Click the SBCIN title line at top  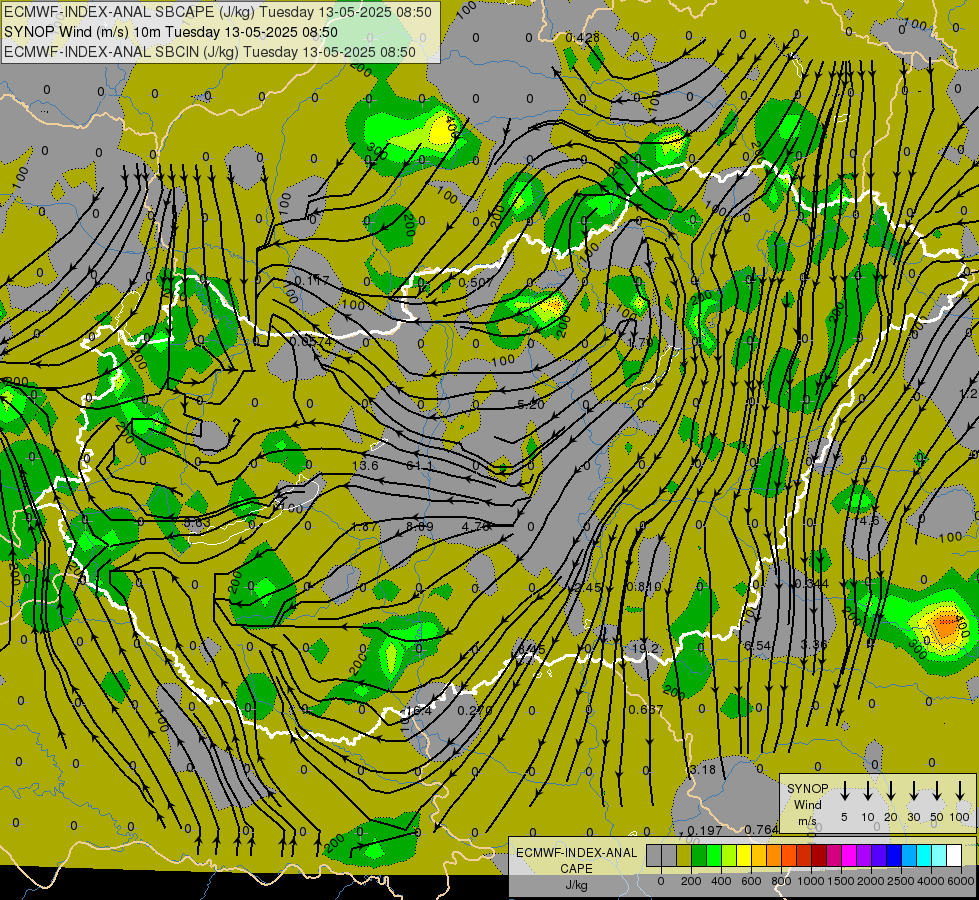pos(210,52)
